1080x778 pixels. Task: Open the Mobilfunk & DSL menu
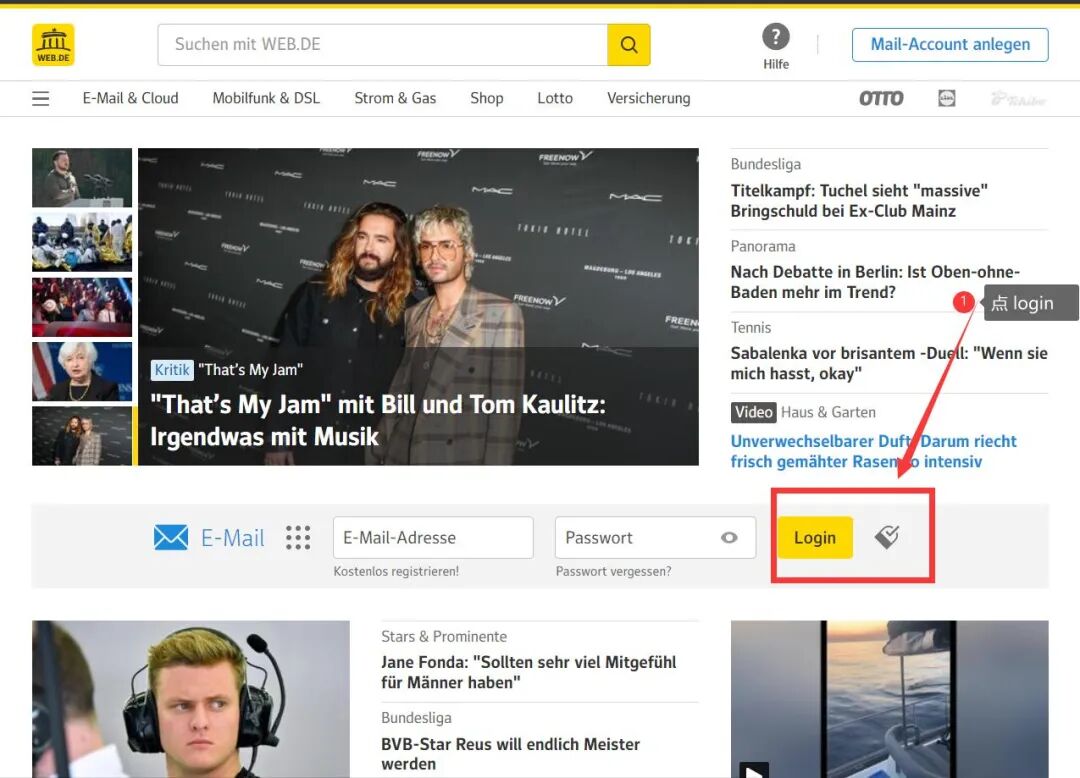click(x=266, y=98)
